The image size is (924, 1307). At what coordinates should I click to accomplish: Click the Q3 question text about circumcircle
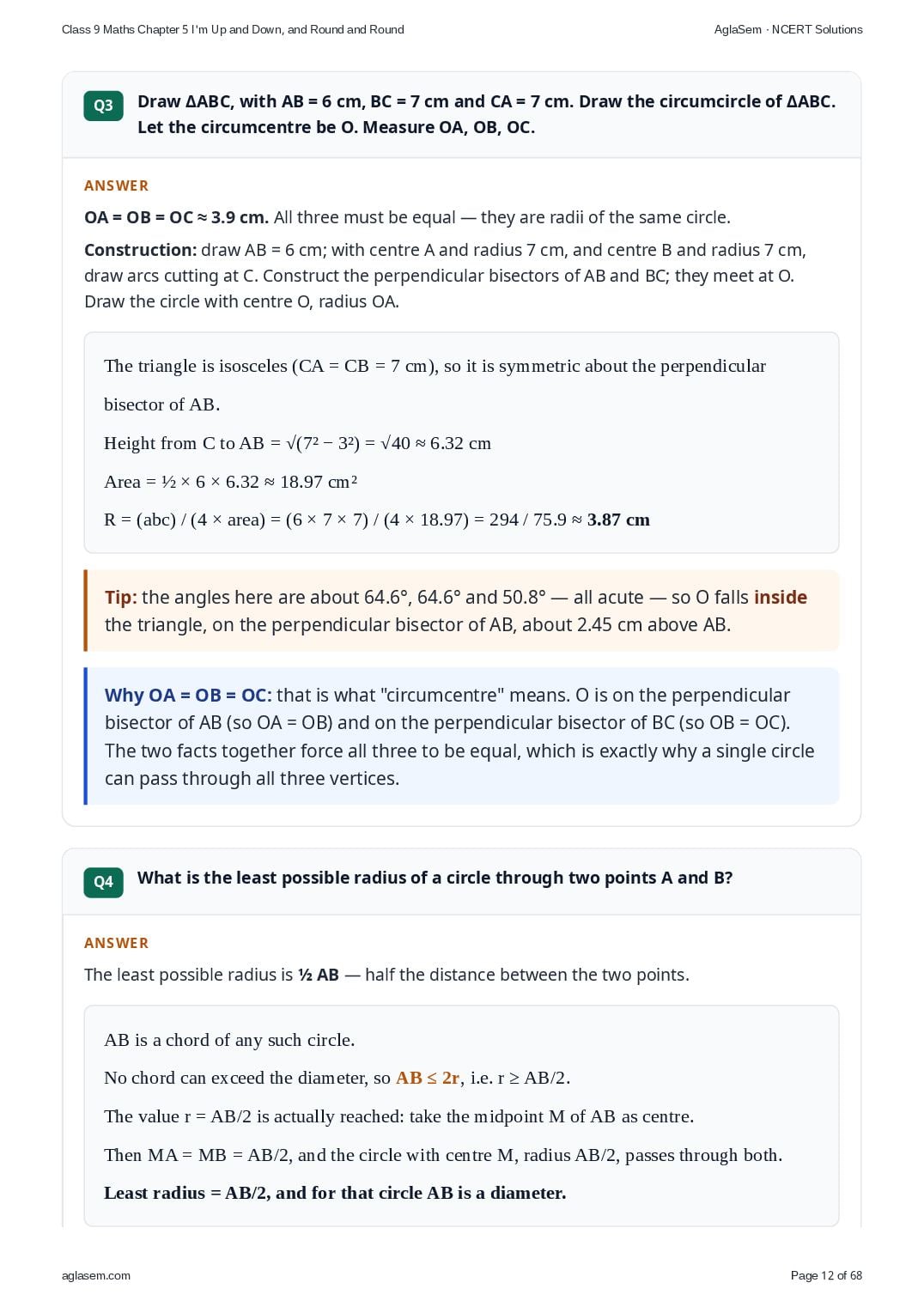click(486, 114)
